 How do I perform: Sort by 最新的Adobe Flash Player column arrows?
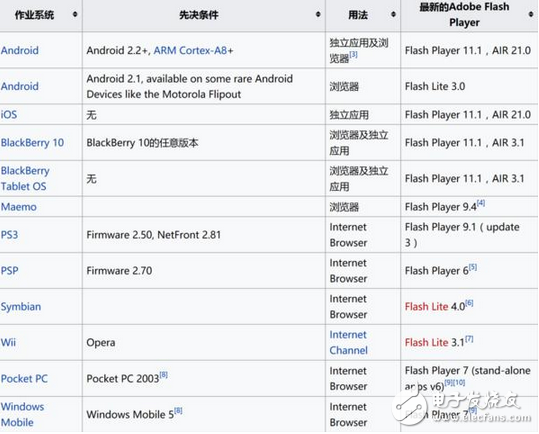[531, 14]
